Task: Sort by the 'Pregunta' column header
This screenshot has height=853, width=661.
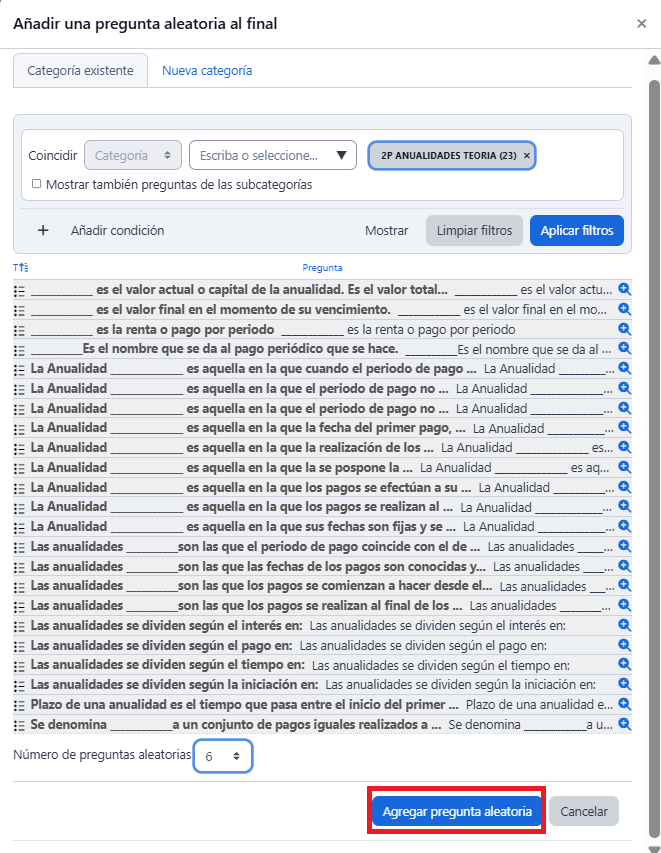Action: pos(322,268)
